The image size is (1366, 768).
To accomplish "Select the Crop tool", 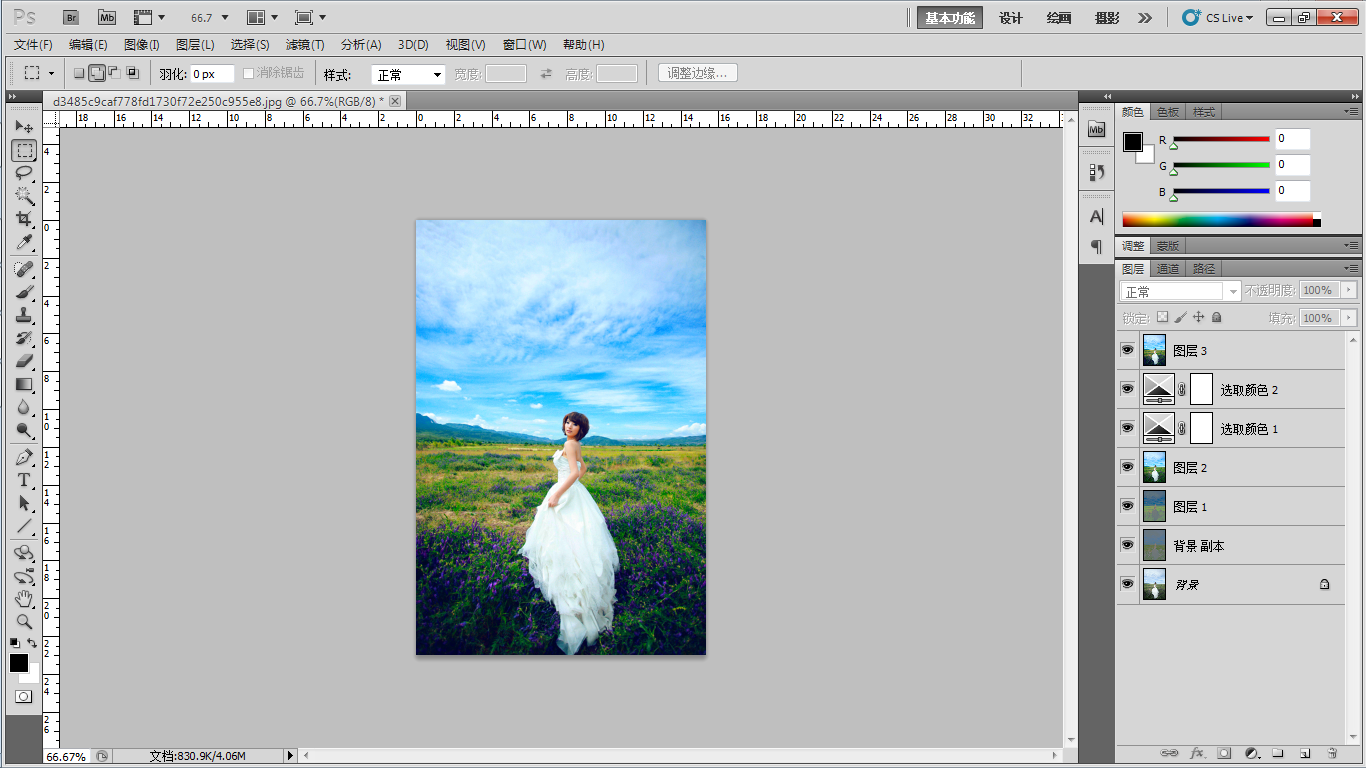I will click(24, 219).
